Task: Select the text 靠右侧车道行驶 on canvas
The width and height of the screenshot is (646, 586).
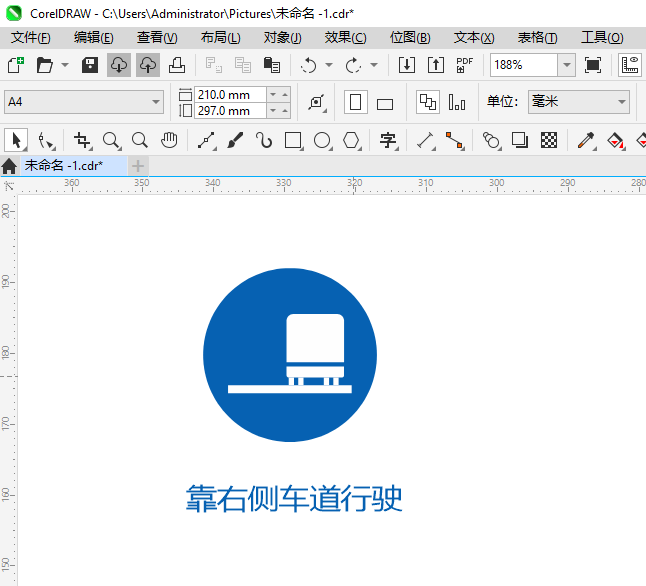Action: pos(294,498)
